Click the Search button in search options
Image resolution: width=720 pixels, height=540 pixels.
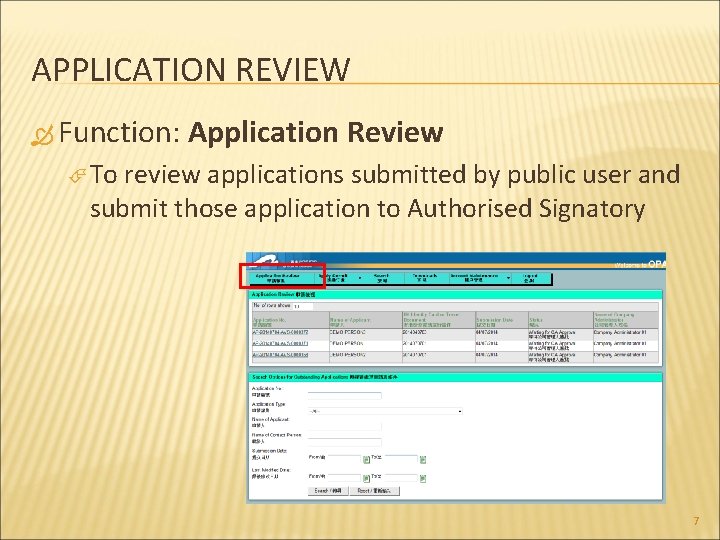328,491
